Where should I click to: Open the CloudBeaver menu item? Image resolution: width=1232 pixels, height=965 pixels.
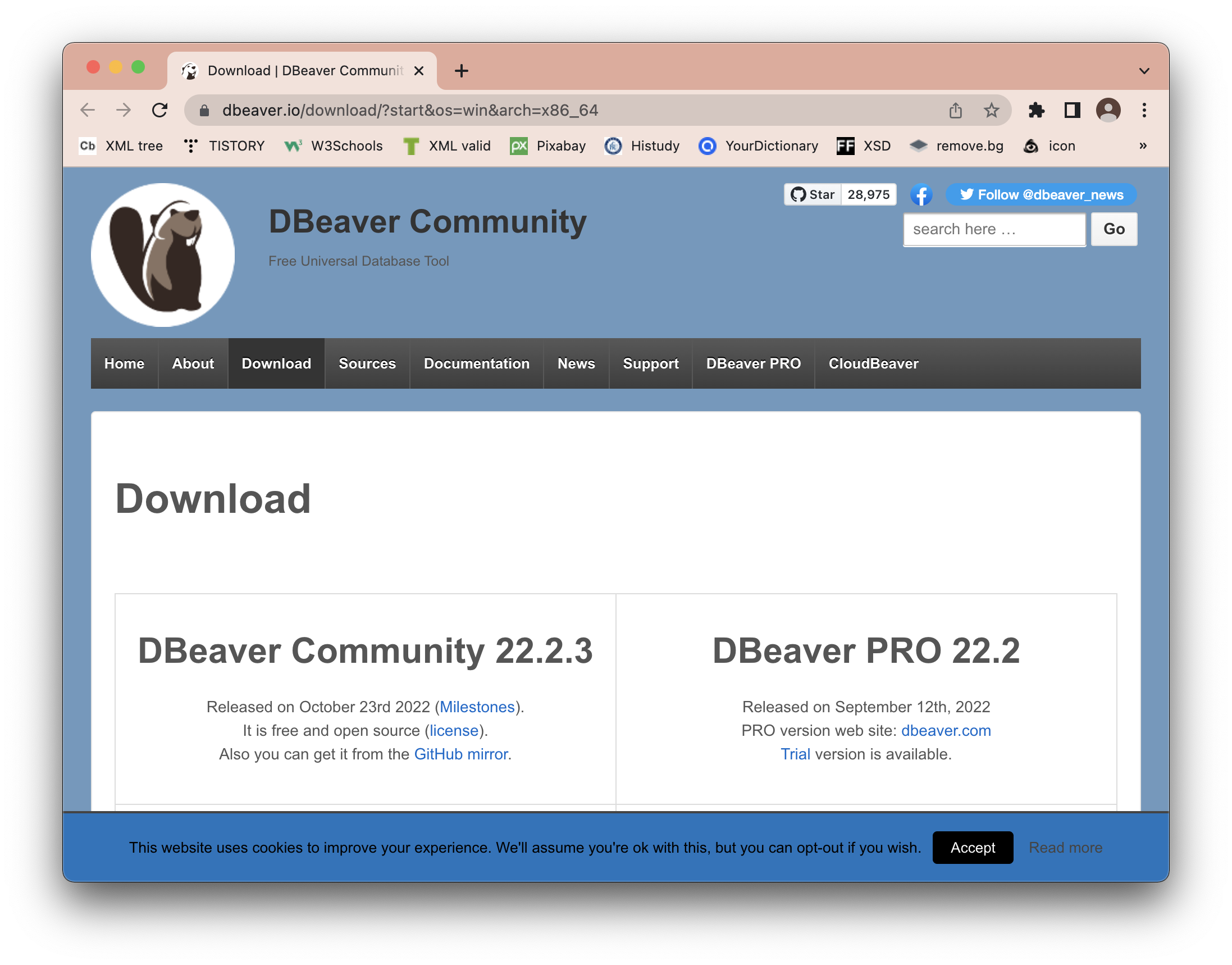tap(873, 363)
